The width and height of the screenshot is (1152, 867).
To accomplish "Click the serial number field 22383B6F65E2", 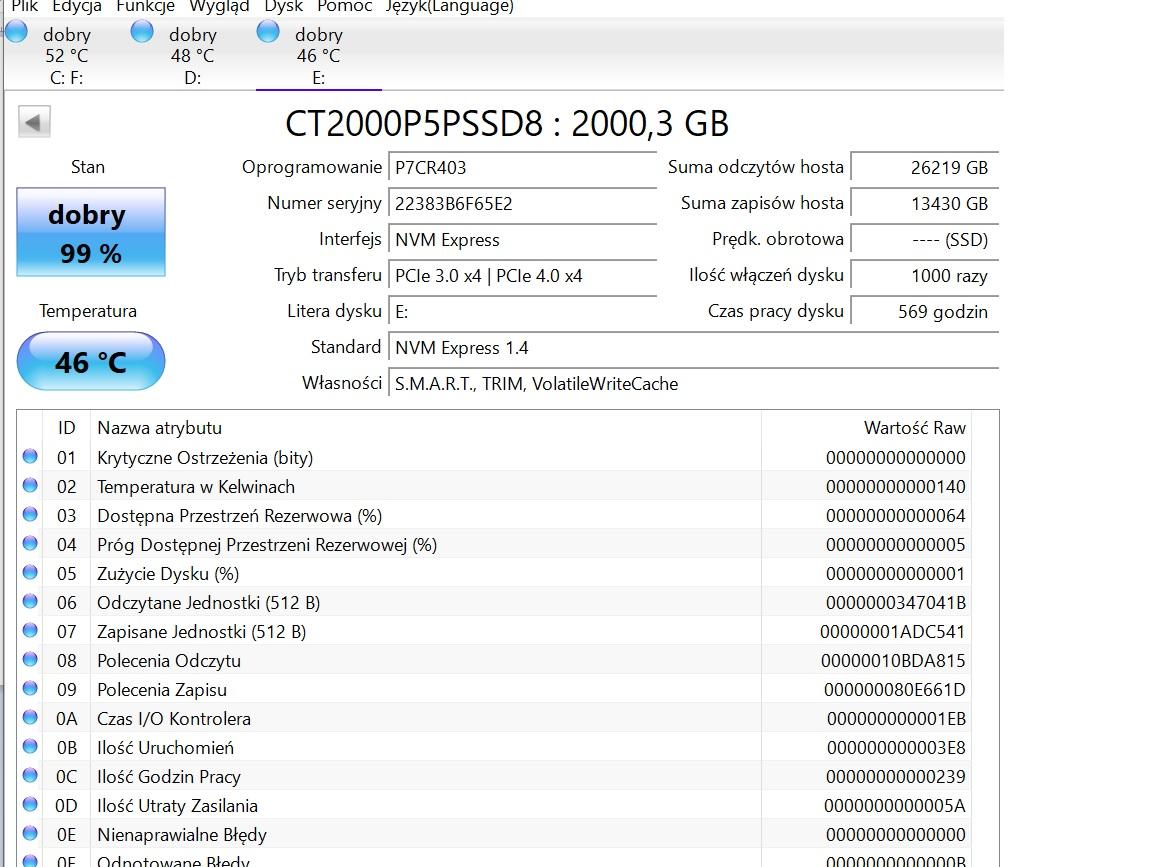I will (x=522, y=204).
